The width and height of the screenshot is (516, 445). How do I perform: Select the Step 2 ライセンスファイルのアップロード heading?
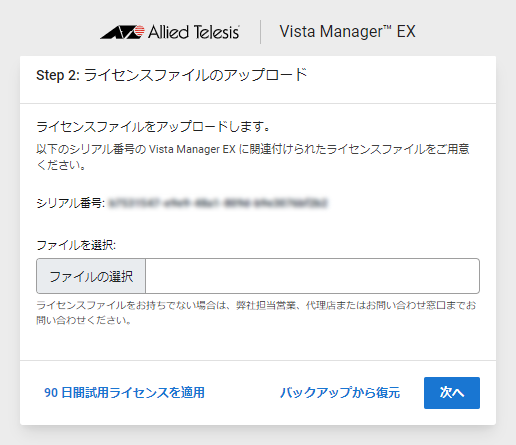171,75
